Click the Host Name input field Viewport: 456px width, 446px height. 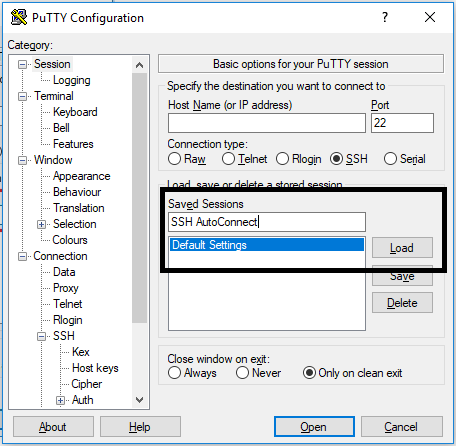(267, 123)
